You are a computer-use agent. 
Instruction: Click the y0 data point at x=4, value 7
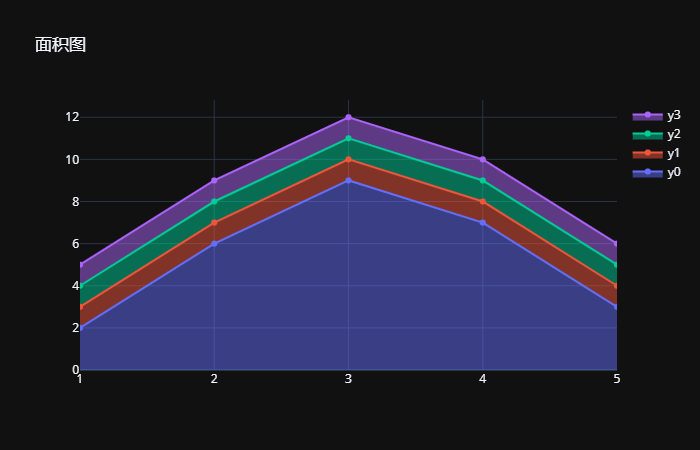pyautogui.click(x=483, y=222)
